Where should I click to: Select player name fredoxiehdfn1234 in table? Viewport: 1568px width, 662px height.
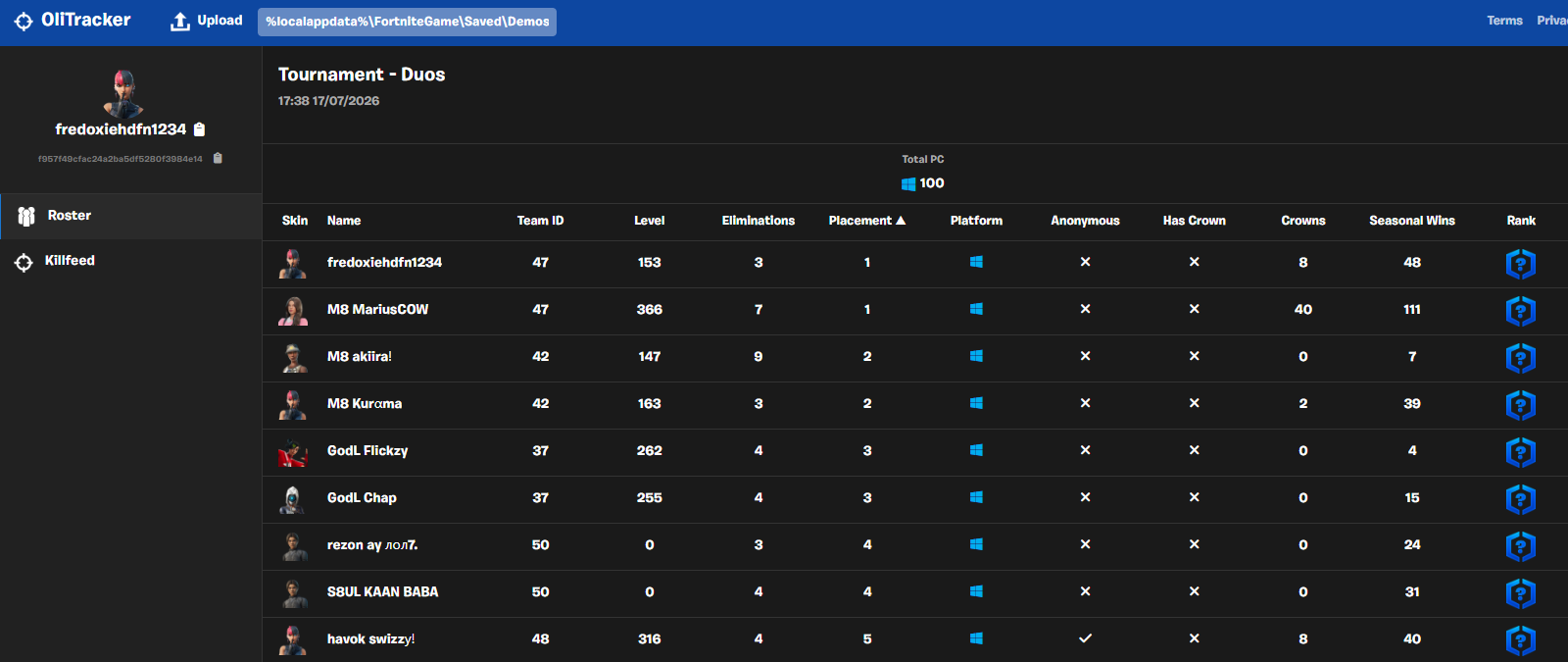384,262
